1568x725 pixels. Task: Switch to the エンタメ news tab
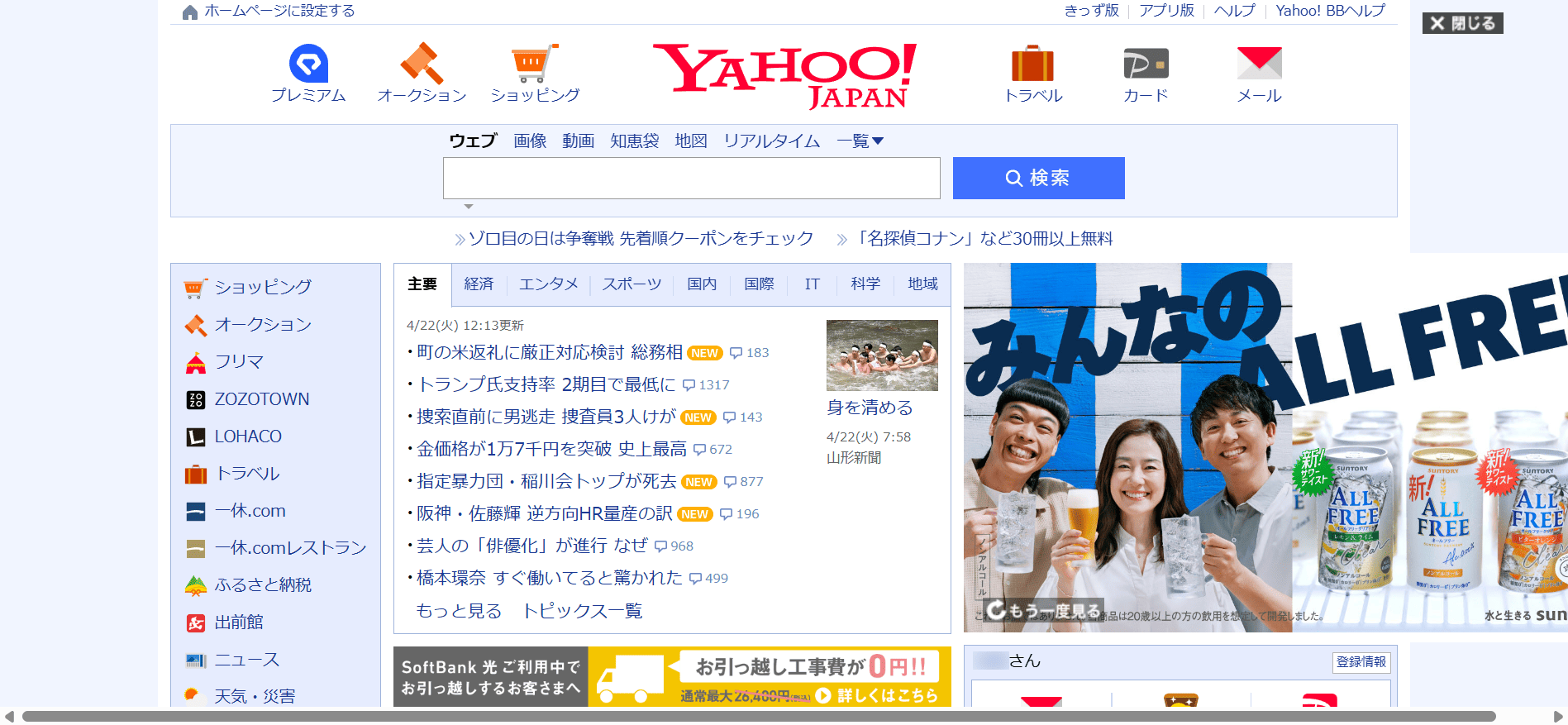(x=548, y=284)
